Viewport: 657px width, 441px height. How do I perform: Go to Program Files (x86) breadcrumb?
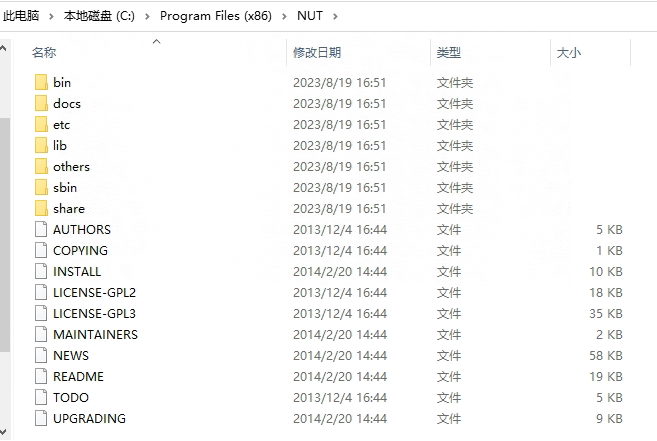coord(216,16)
